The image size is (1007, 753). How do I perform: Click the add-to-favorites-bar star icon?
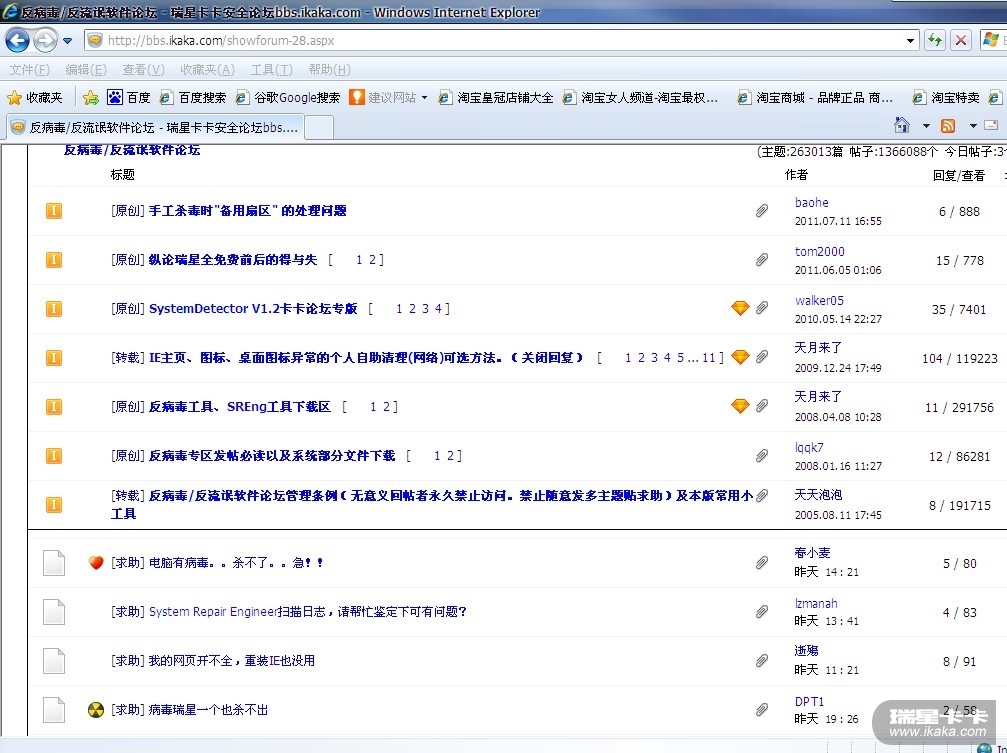pos(91,98)
